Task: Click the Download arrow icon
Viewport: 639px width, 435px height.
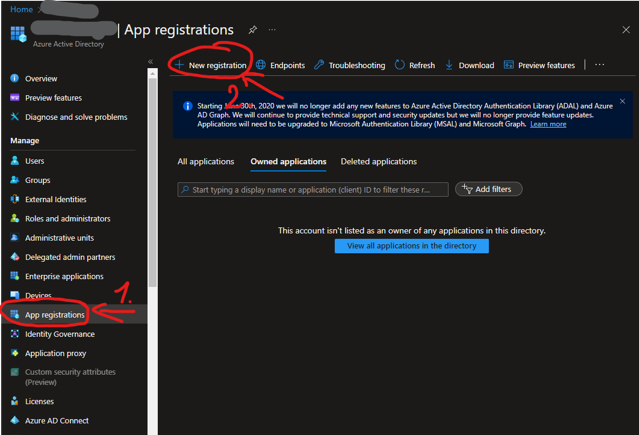Action: pyautogui.click(x=449, y=65)
